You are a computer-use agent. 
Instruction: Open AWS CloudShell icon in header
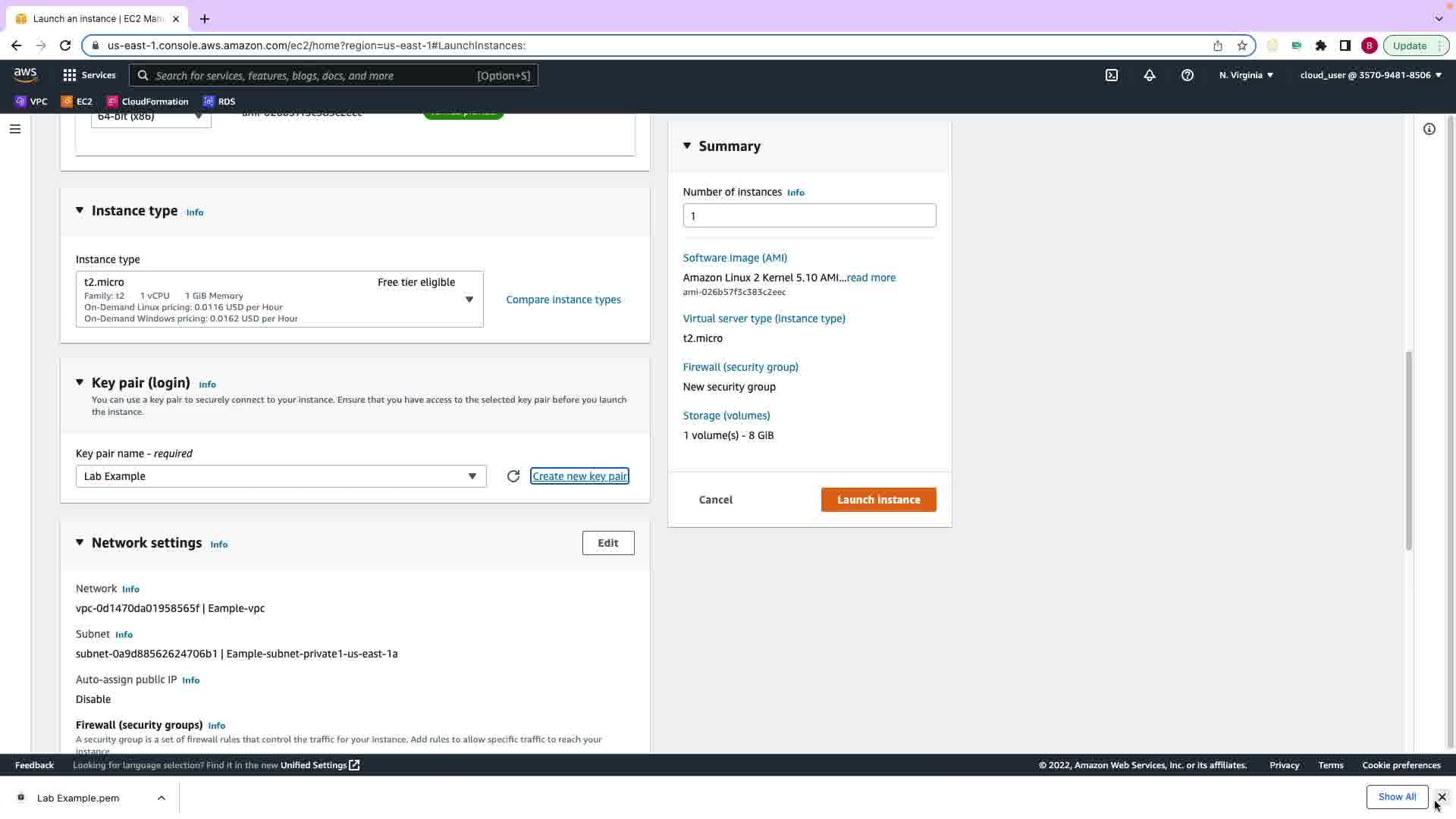point(1112,75)
